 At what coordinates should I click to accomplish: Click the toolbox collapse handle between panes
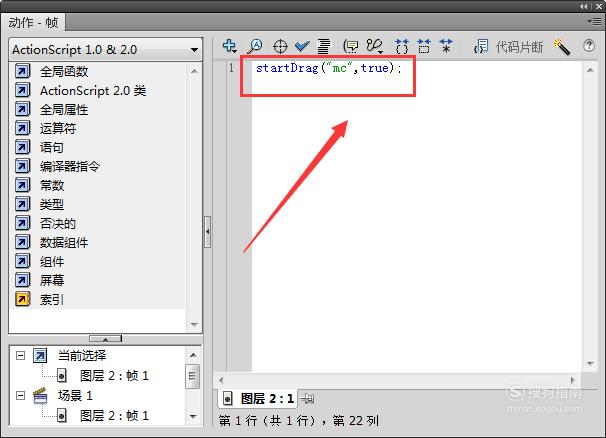coord(208,232)
